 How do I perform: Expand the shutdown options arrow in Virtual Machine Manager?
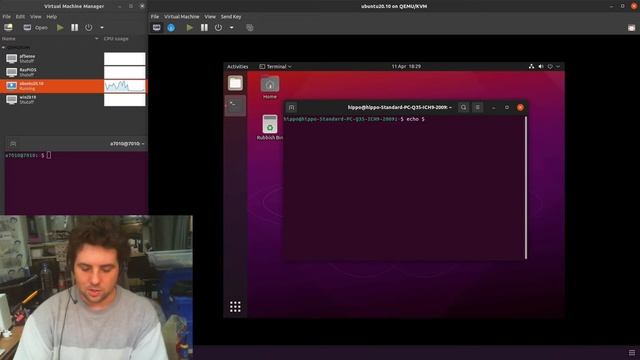click(102, 28)
